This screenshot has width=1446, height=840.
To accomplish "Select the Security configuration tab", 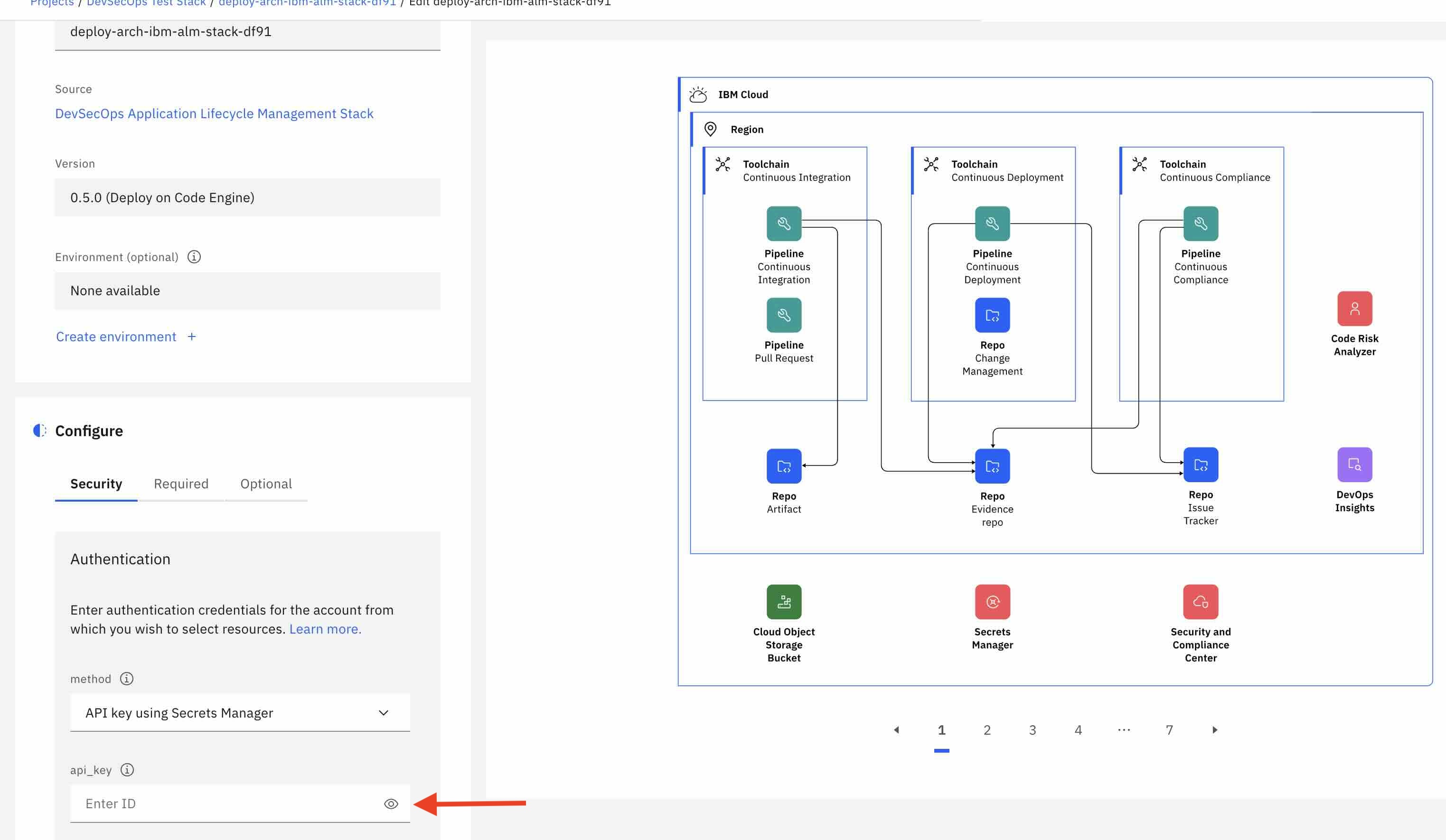I will [x=96, y=484].
